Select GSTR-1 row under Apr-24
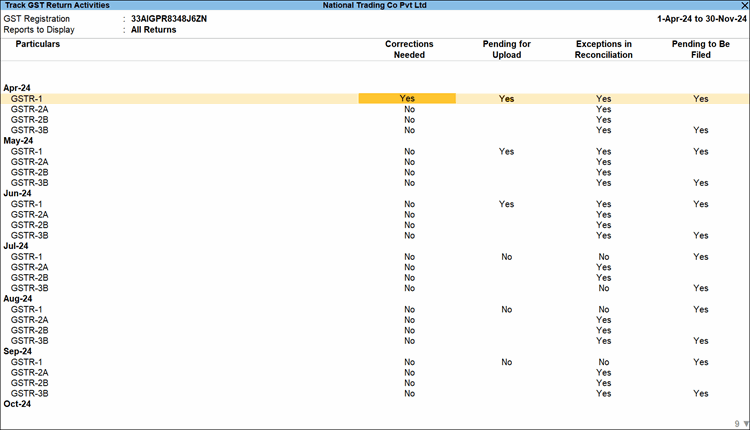 click(x=26, y=99)
